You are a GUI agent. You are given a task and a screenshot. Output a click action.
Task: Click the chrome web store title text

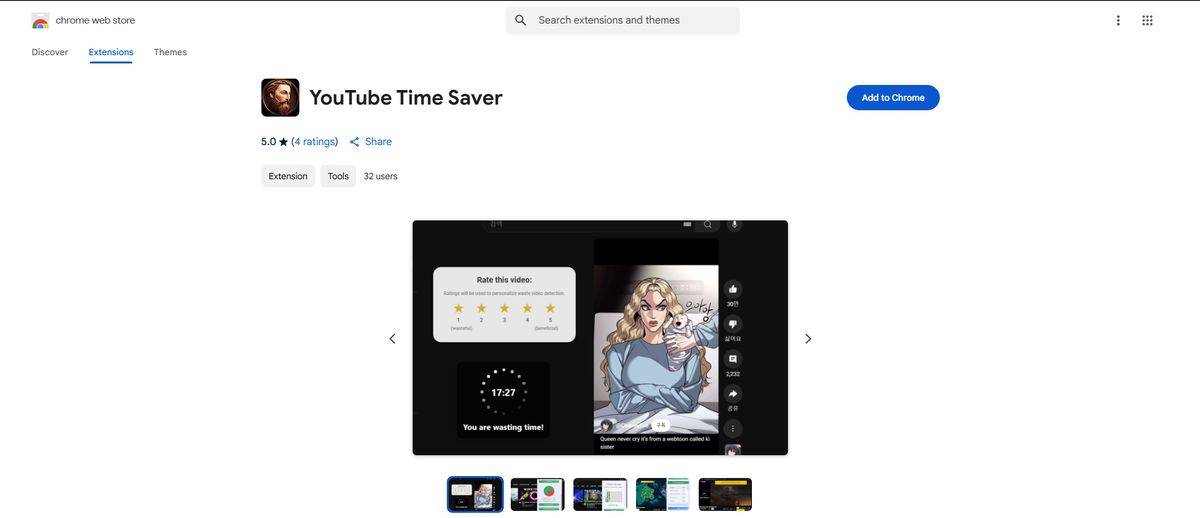(95, 20)
